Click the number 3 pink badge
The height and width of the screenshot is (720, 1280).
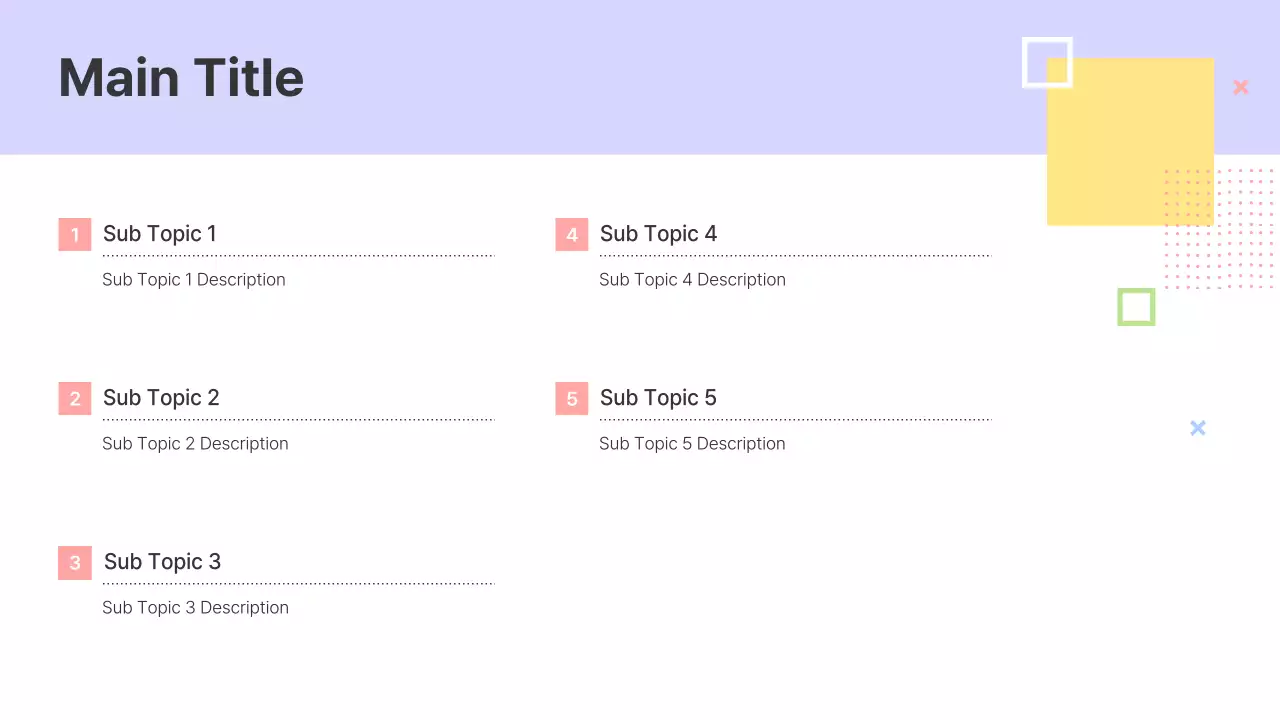pyautogui.click(x=75, y=563)
